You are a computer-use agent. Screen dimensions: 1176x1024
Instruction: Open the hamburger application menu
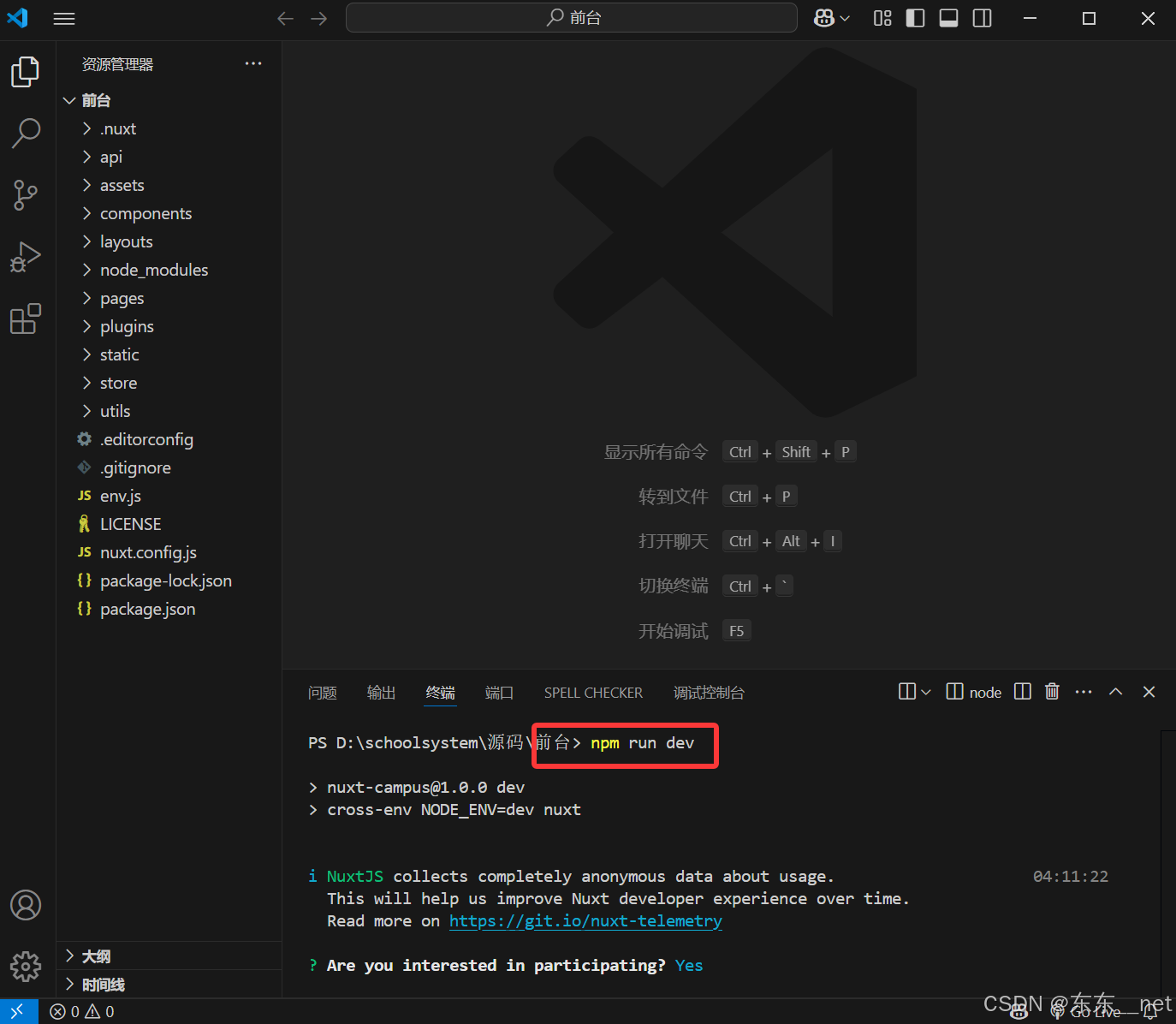click(x=64, y=18)
